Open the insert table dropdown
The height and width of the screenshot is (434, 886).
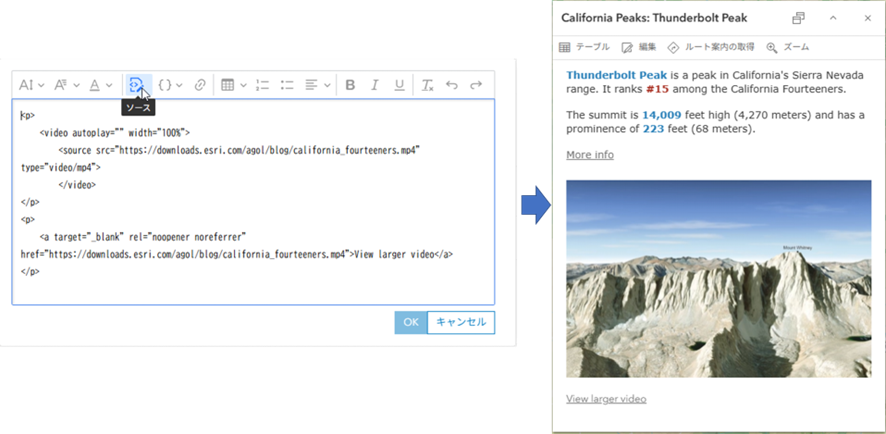[233, 85]
